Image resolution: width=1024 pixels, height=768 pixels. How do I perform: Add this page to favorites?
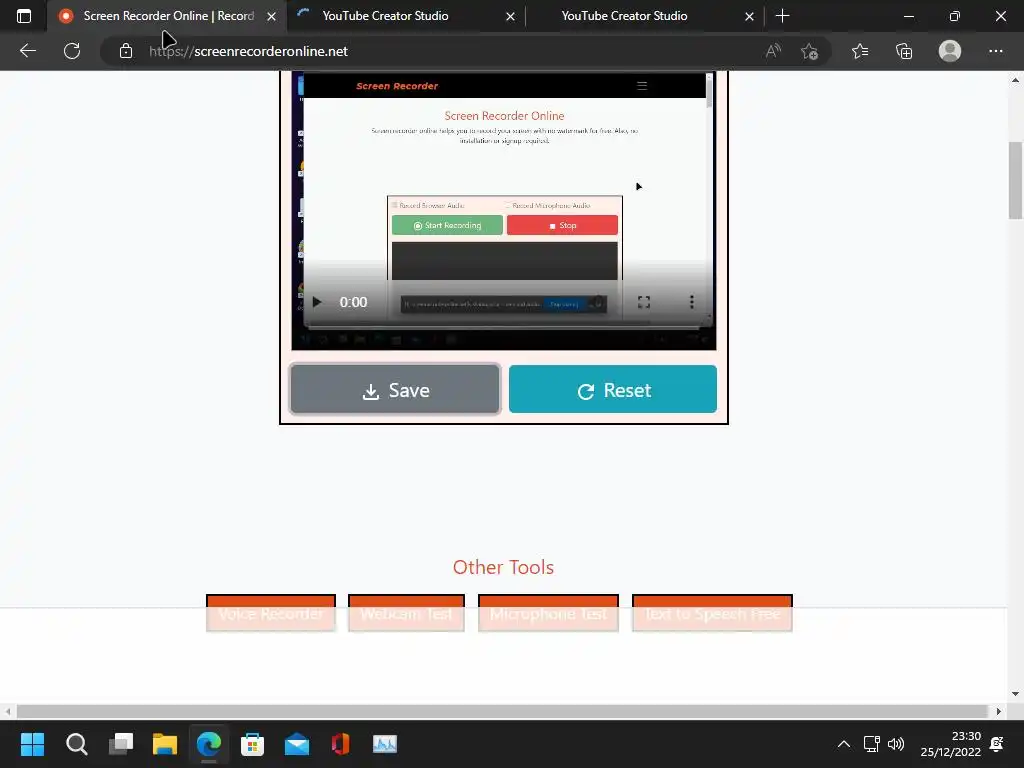tap(810, 51)
